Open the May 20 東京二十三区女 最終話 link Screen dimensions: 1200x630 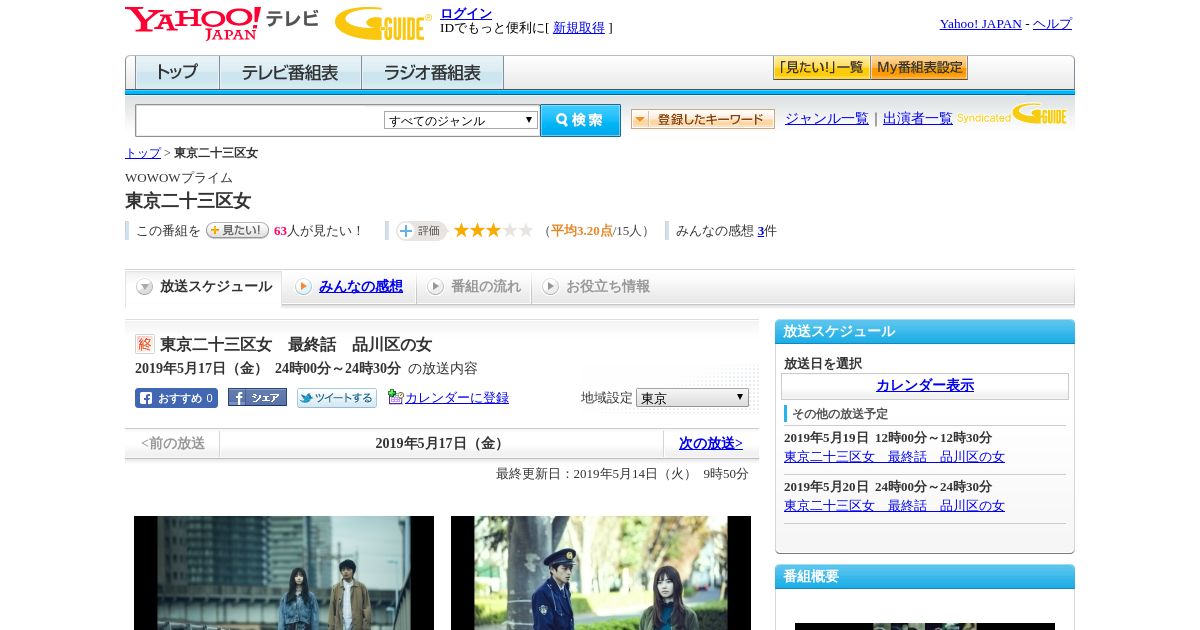coord(894,506)
